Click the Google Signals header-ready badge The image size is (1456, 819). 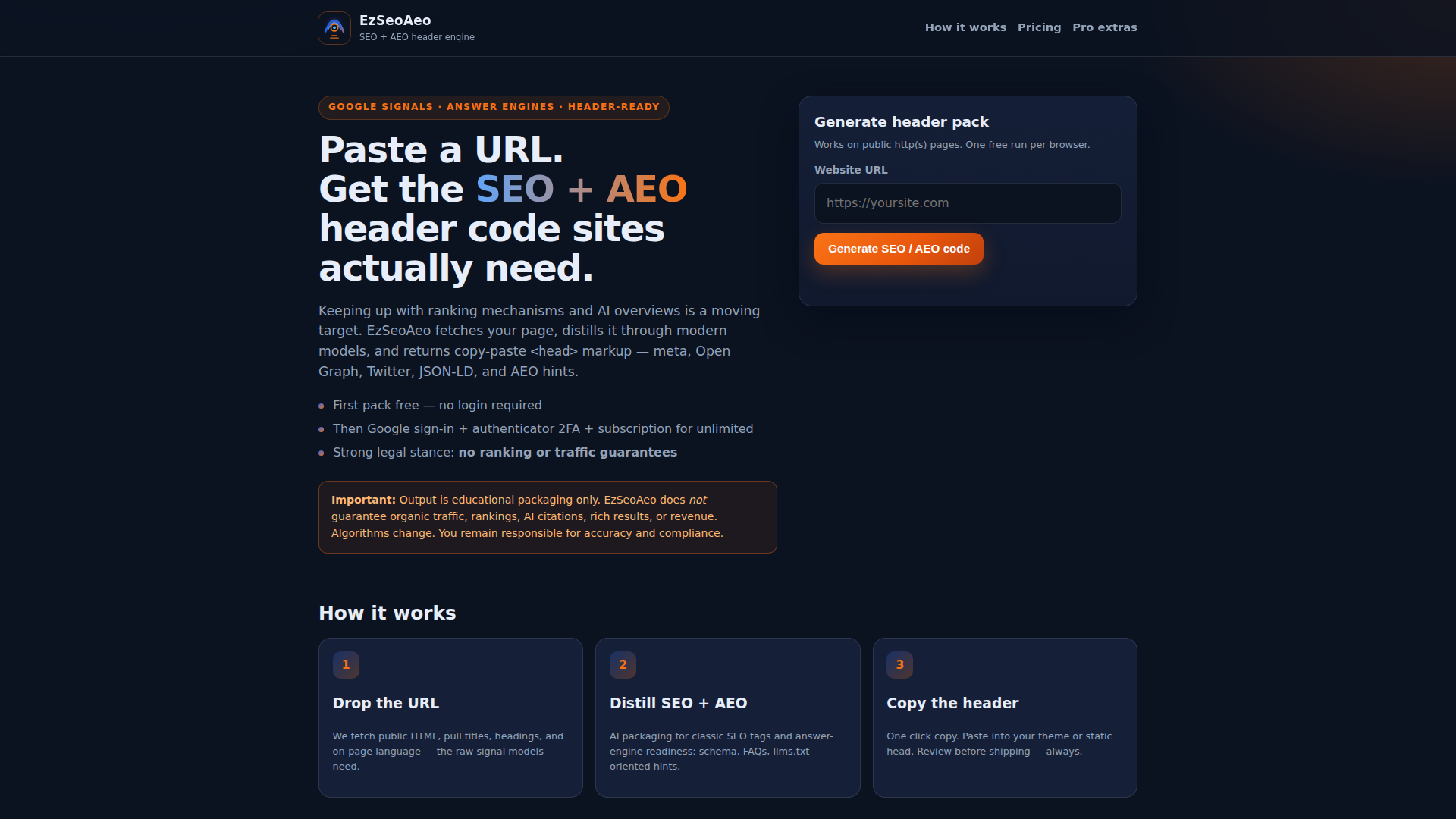click(494, 108)
